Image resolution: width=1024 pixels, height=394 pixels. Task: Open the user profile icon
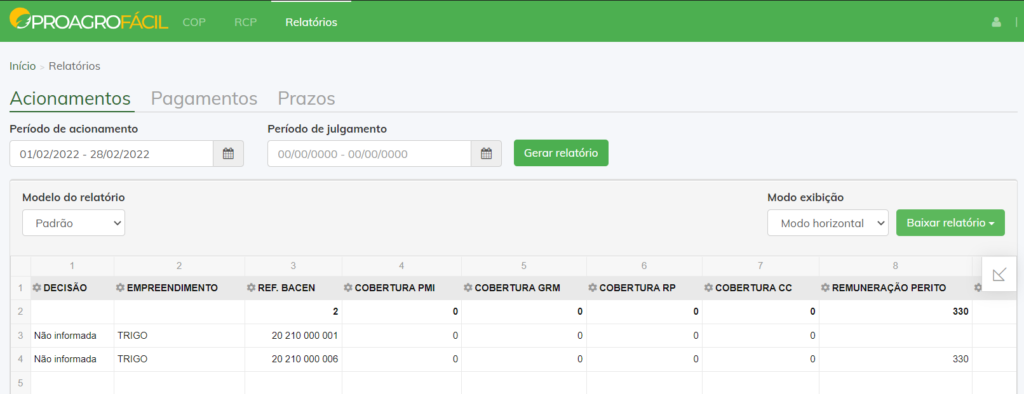coord(996,22)
